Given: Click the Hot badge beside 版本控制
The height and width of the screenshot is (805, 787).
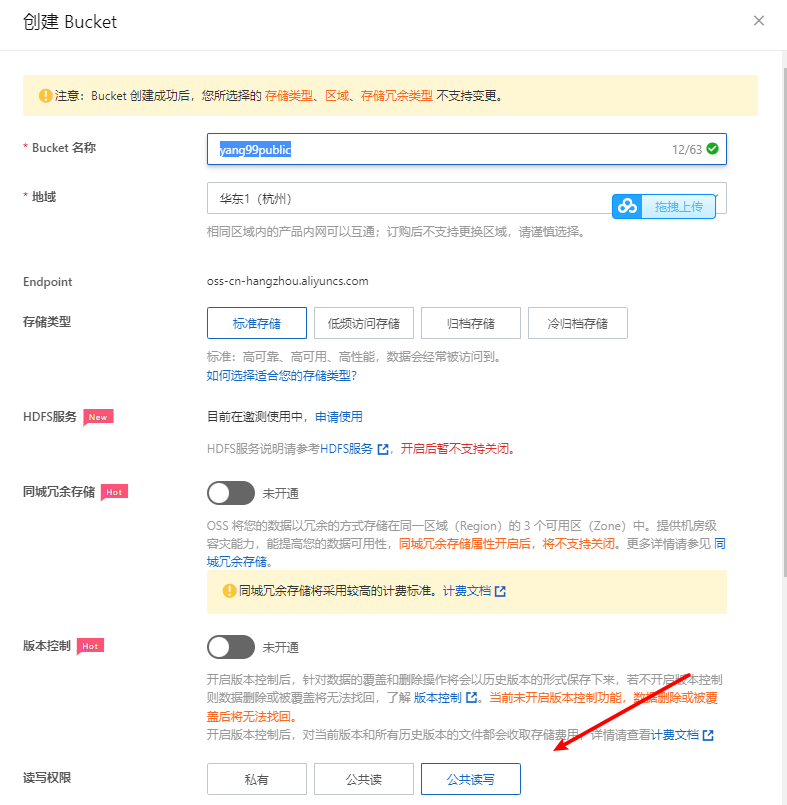Looking at the screenshot, I should [90, 646].
